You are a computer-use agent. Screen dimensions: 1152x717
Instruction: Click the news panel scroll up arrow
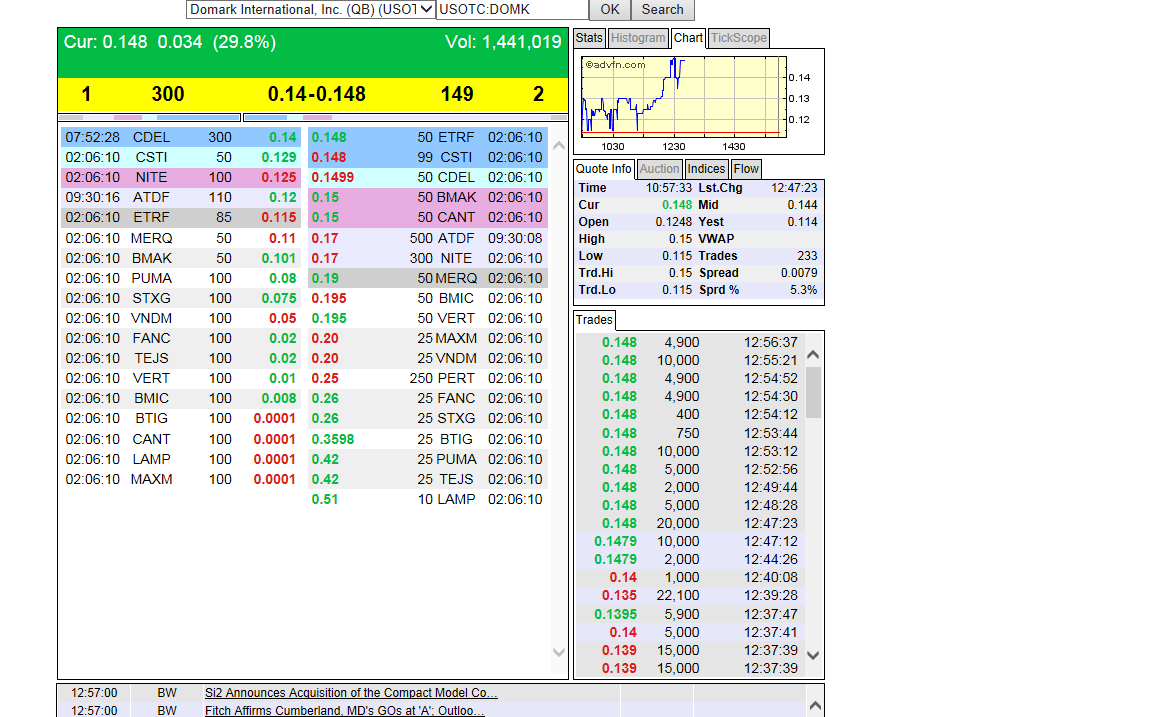815,706
